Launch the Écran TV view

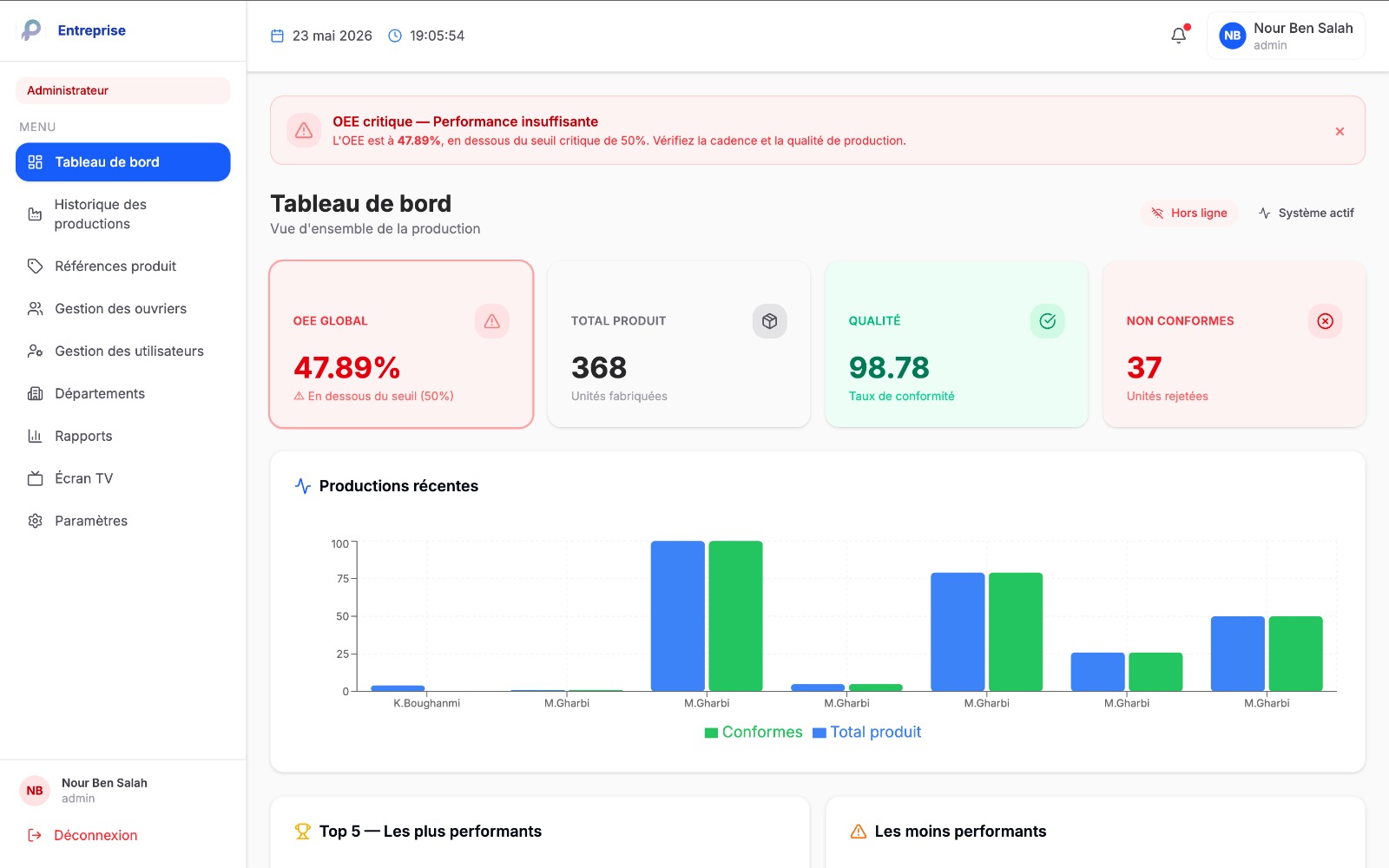(123, 479)
